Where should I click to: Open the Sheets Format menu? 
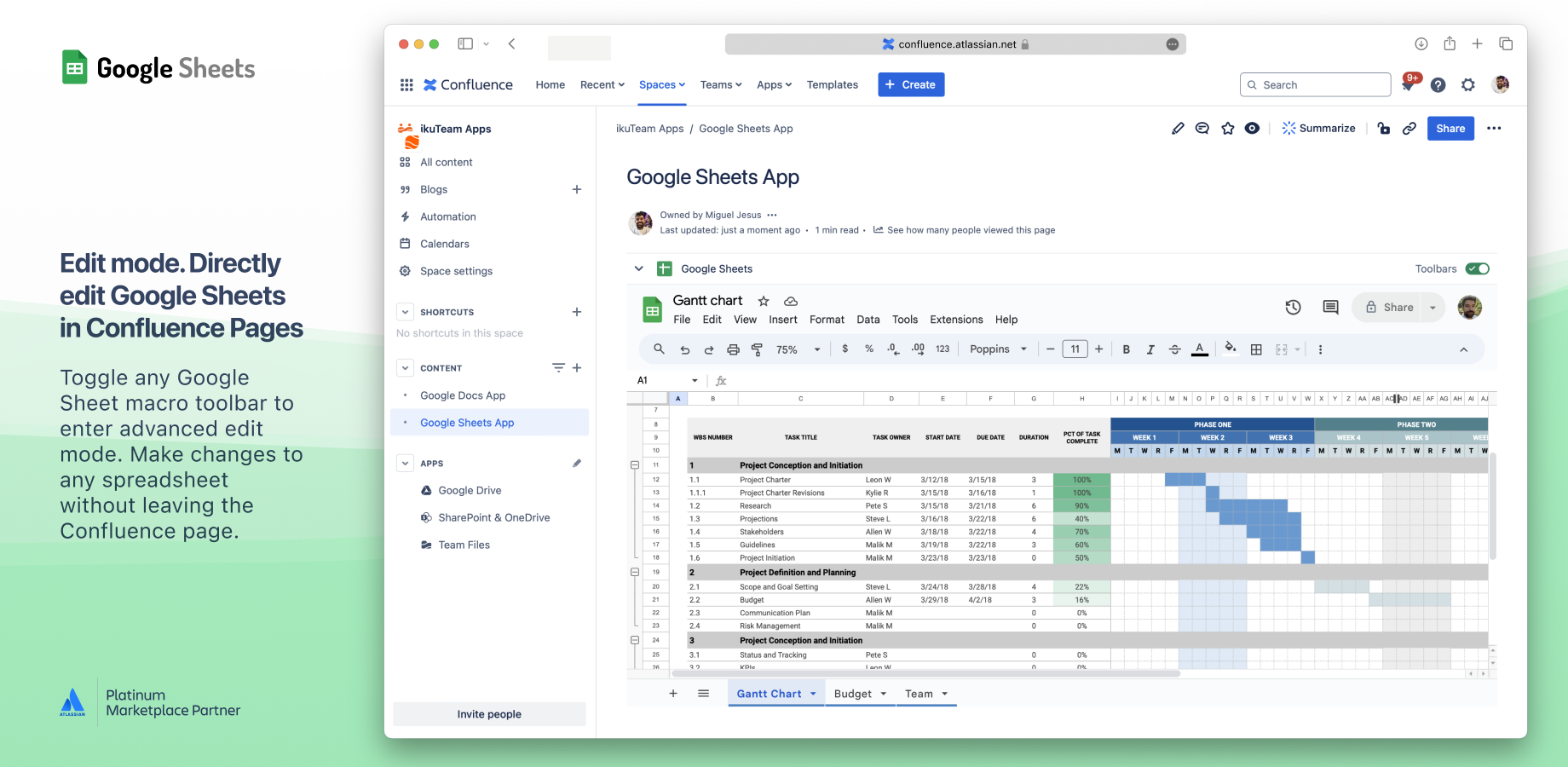pyautogui.click(x=827, y=320)
